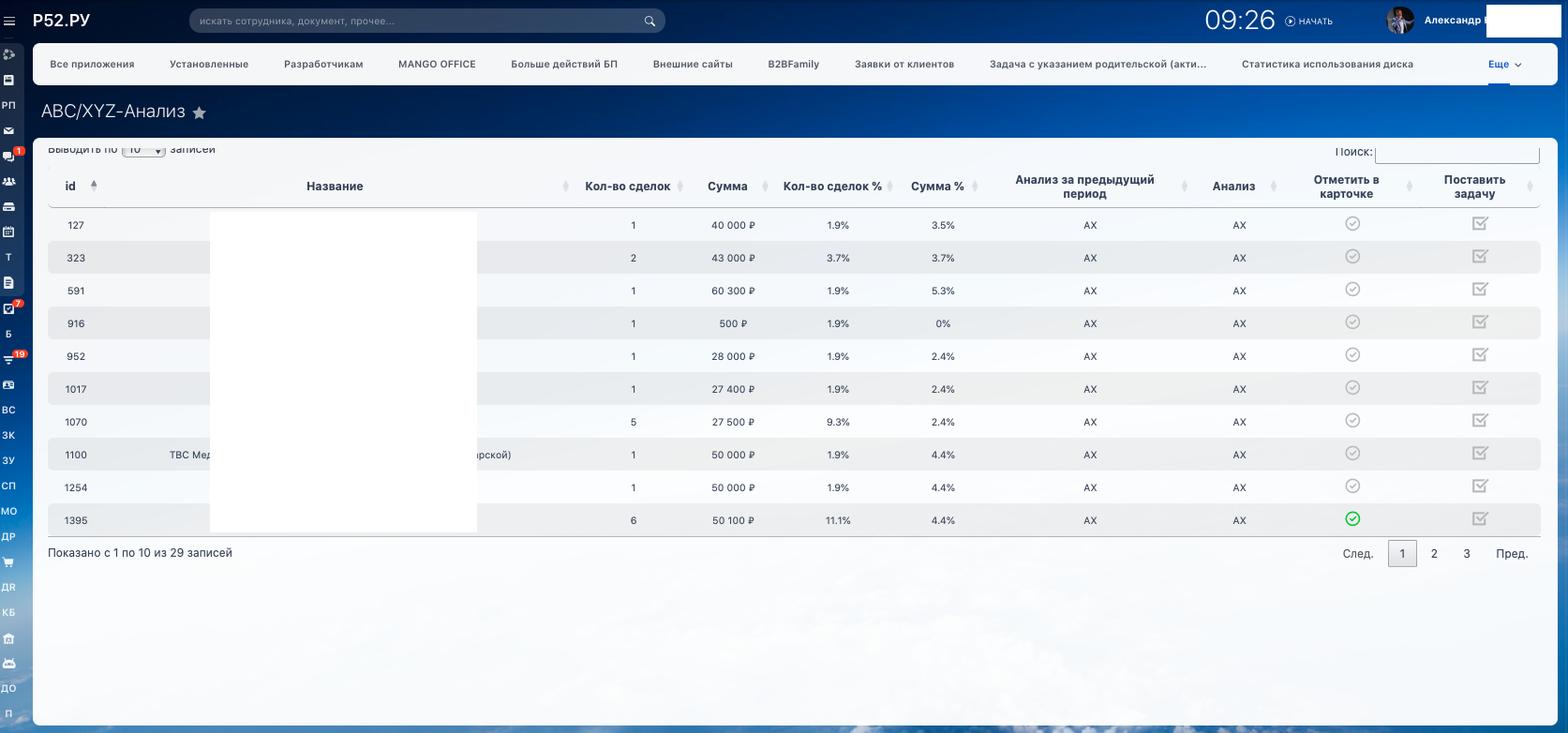Expand the Еще menu in the top navigation
The image size is (1568, 733).
(x=1504, y=65)
